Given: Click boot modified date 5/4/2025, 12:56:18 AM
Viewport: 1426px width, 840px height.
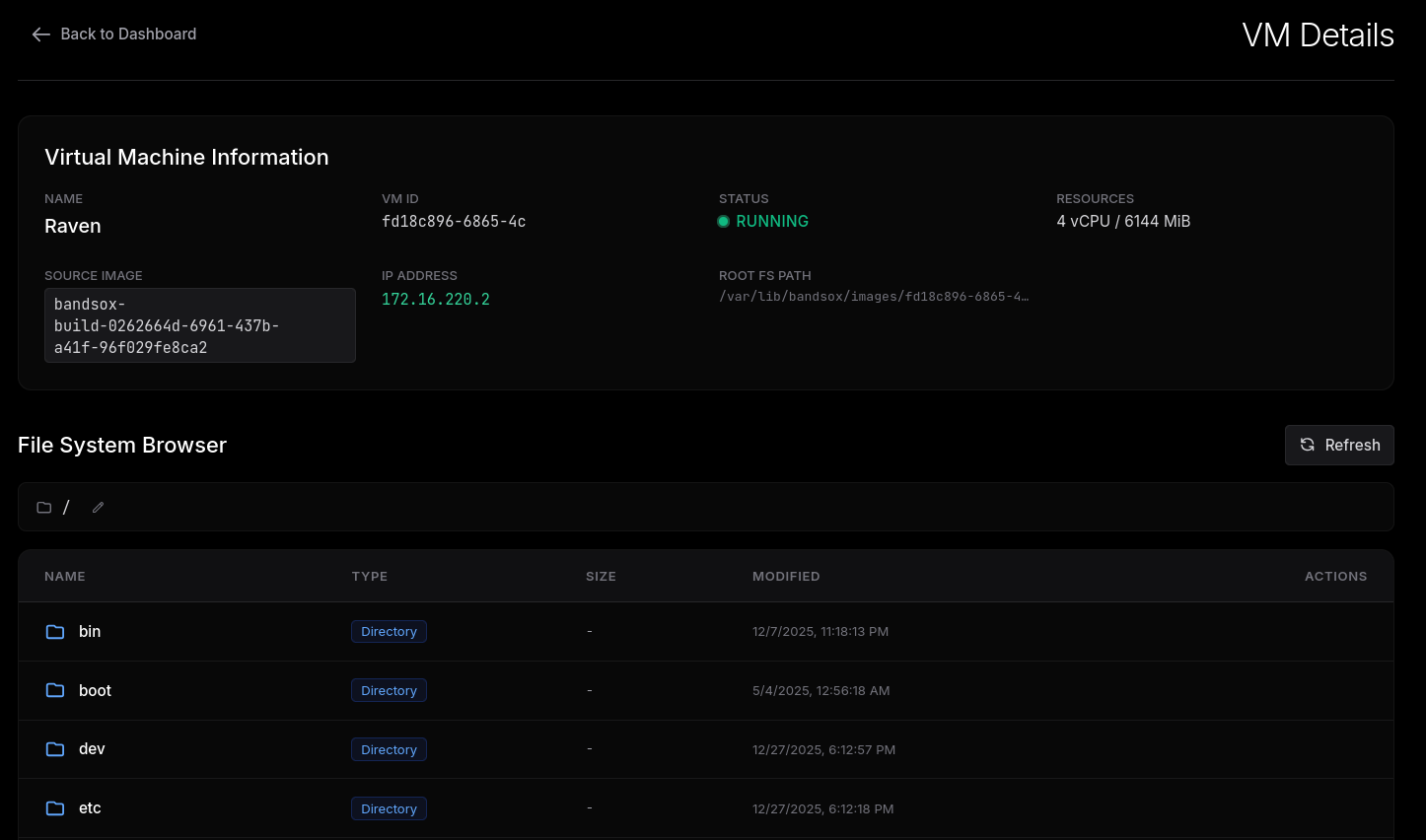Looking at the screenshot, I should [820, 691].
